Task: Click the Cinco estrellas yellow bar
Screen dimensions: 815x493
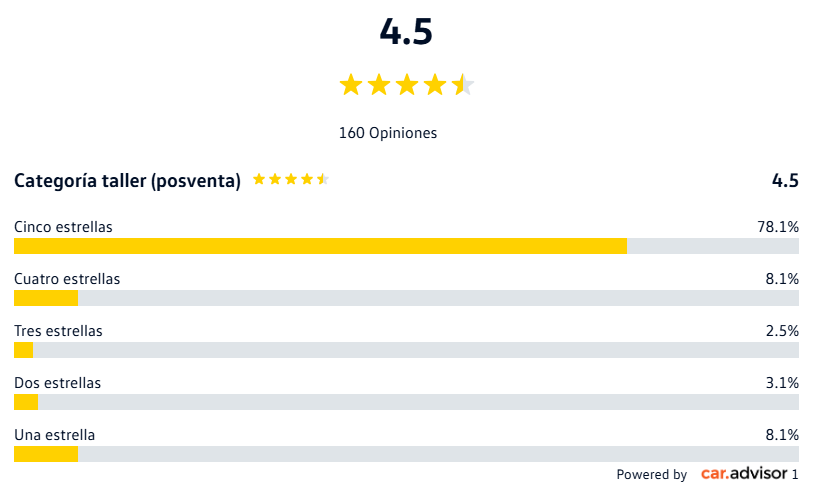Action: point(320,246)
